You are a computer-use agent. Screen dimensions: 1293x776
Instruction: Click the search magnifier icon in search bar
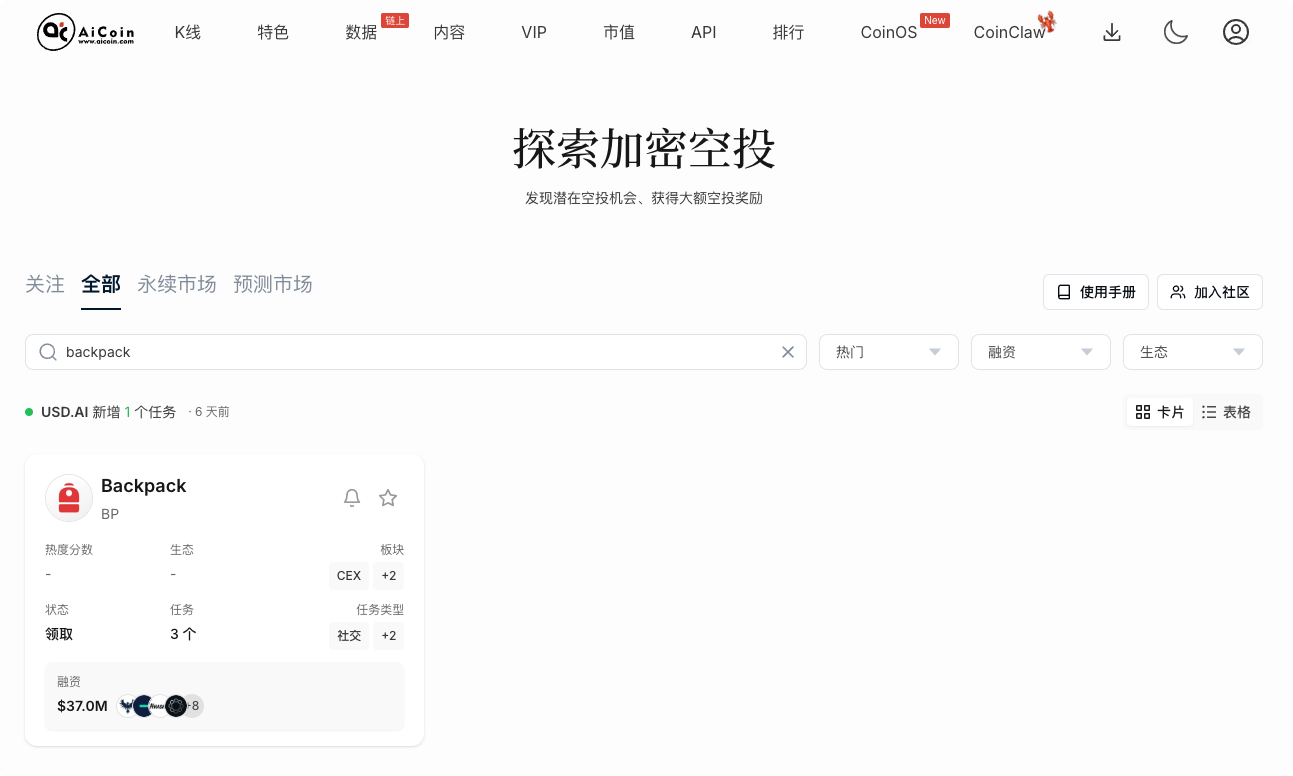47,352
